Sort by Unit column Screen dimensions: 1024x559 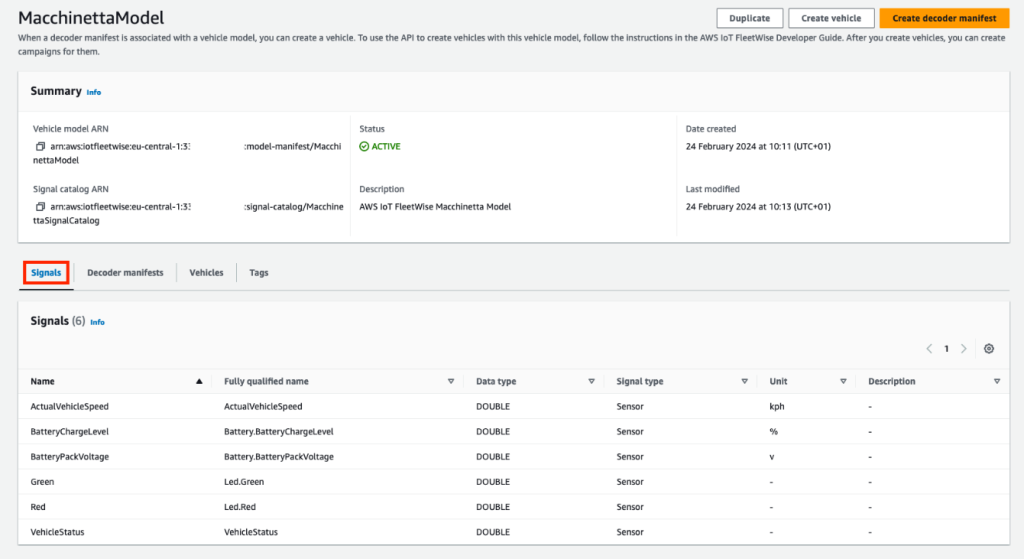pos(844,381)
